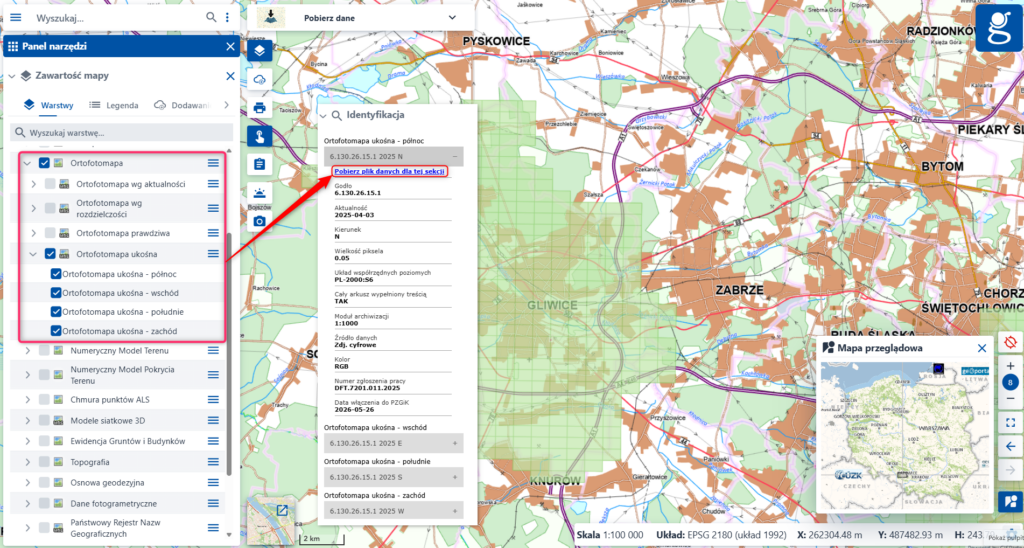Expand Numeryczny Model Pokrycia Terenu node

point(27,375)
